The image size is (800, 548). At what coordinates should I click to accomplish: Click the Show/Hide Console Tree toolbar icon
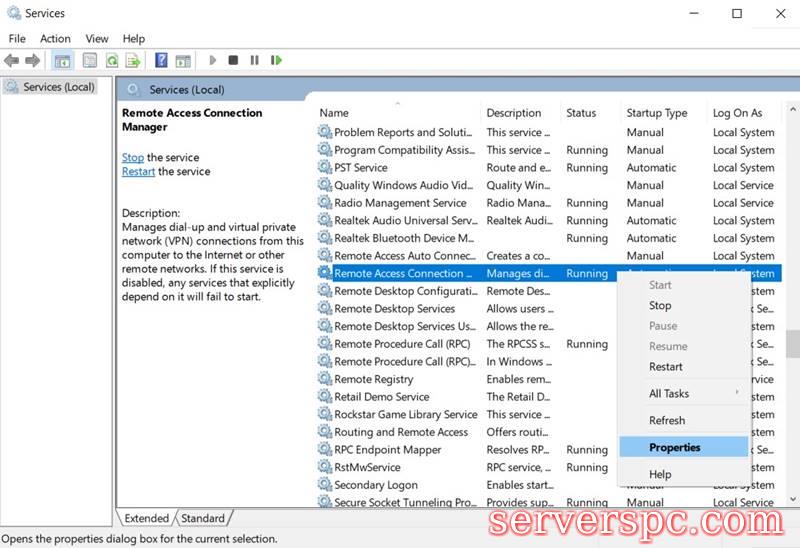coord(62,61)
